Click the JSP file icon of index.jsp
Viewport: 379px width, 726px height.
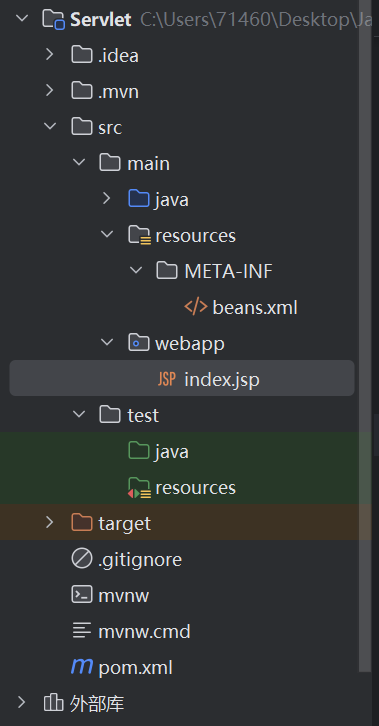[167, 379]
